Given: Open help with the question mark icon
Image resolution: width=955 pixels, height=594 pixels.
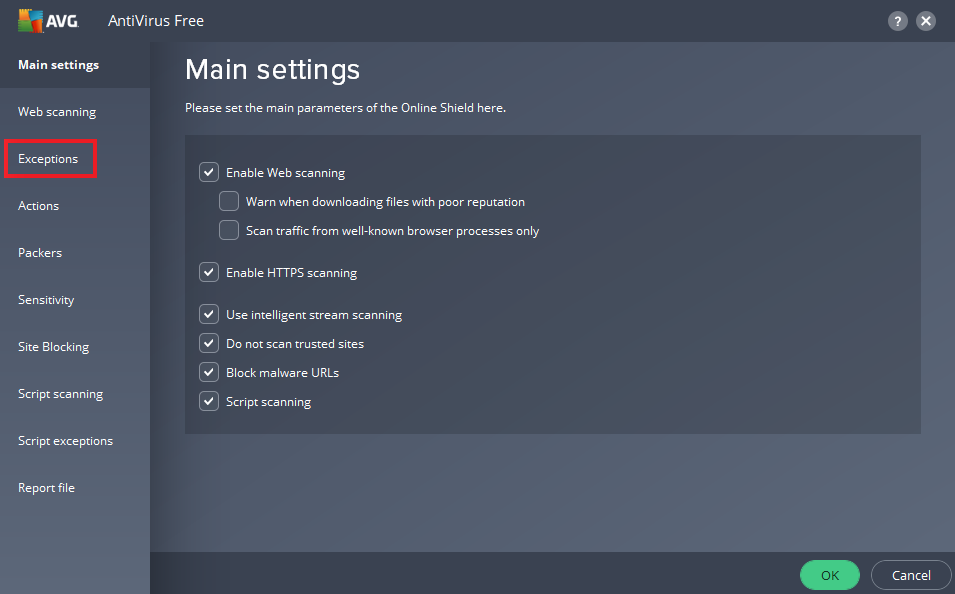Looking at the screenshot, I should click(x=898, y=21).
